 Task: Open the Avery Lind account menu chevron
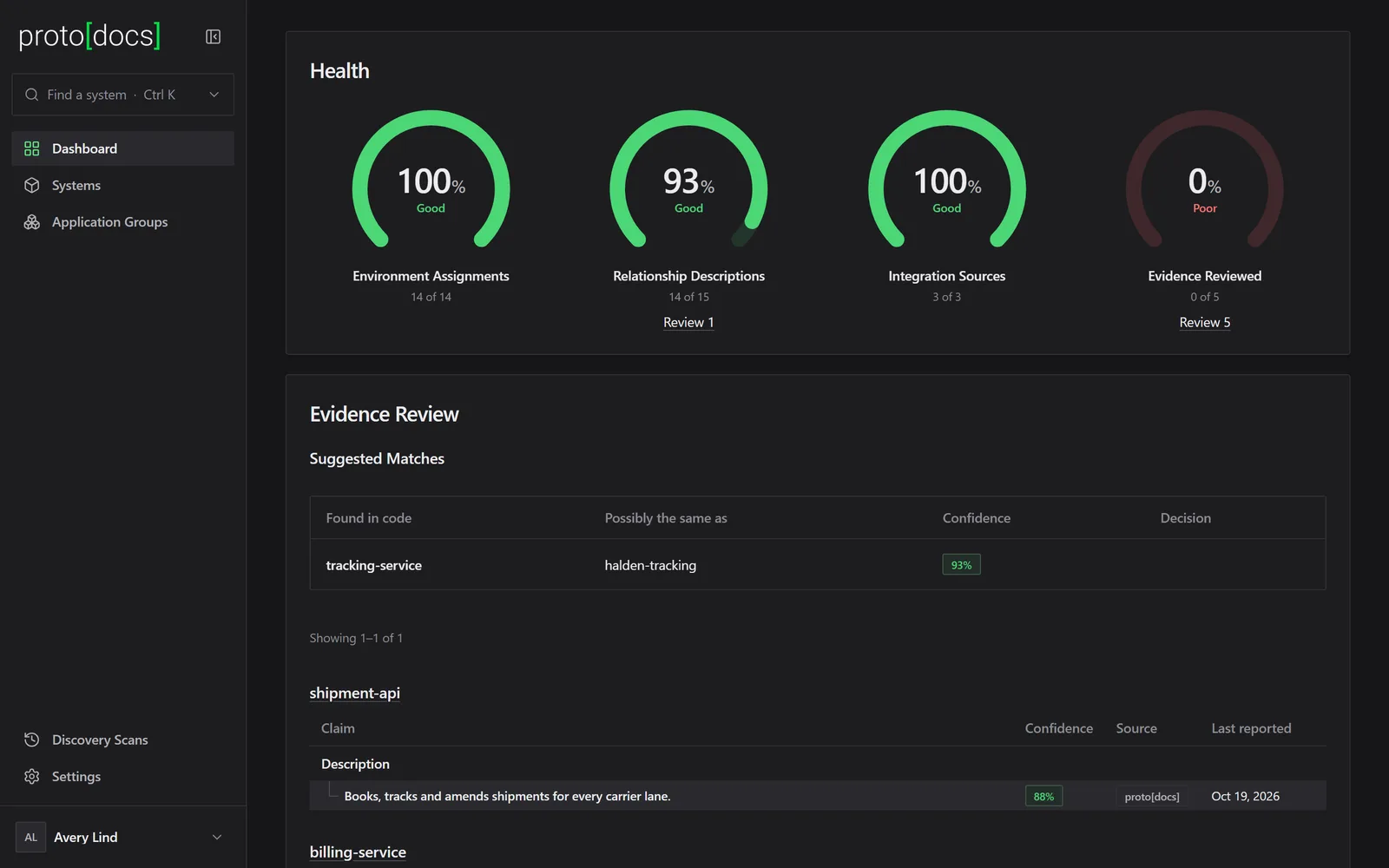[217, 837]
